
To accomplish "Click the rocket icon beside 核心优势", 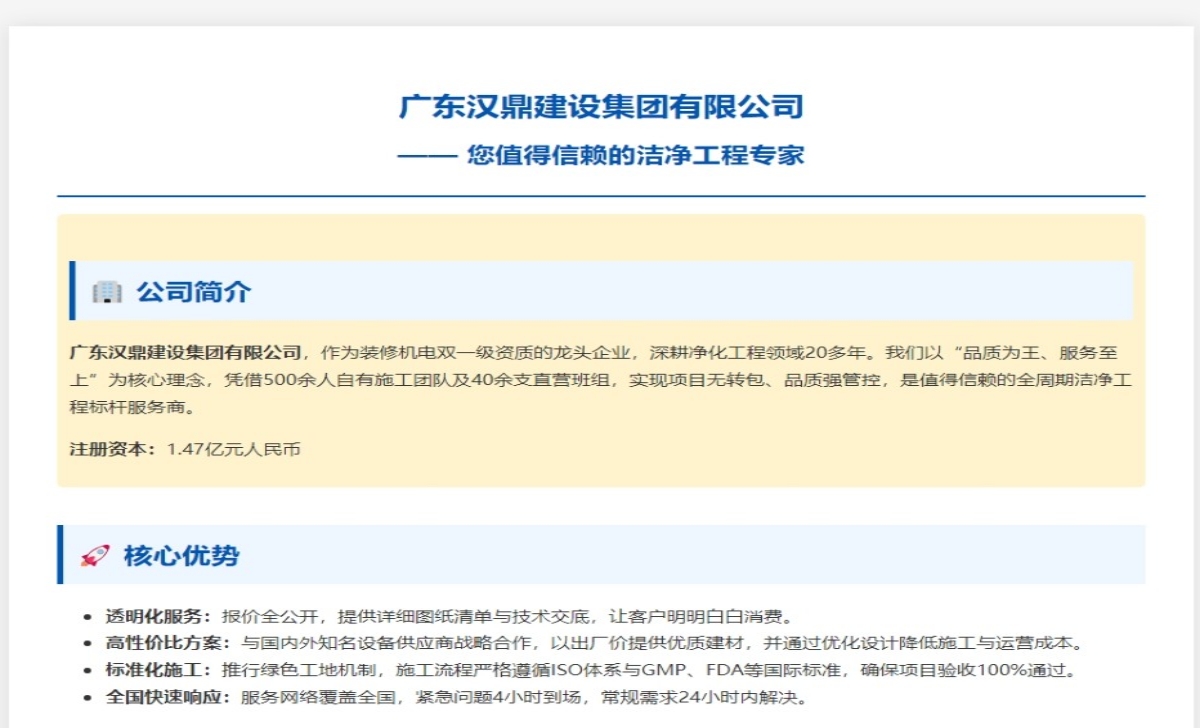I will click(x=94, y=556).
